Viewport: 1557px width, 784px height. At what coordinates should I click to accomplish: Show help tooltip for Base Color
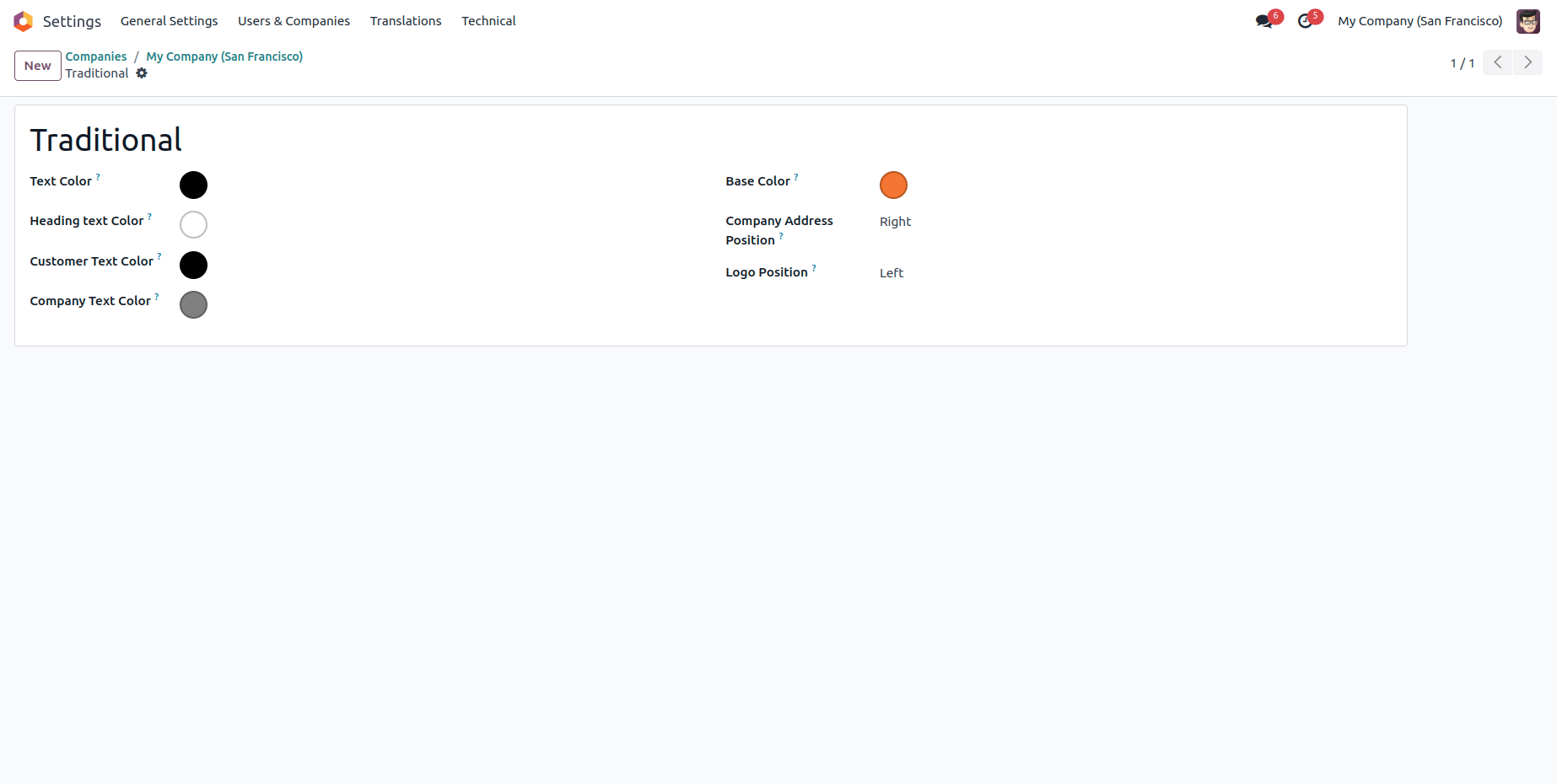coord(796,177)
